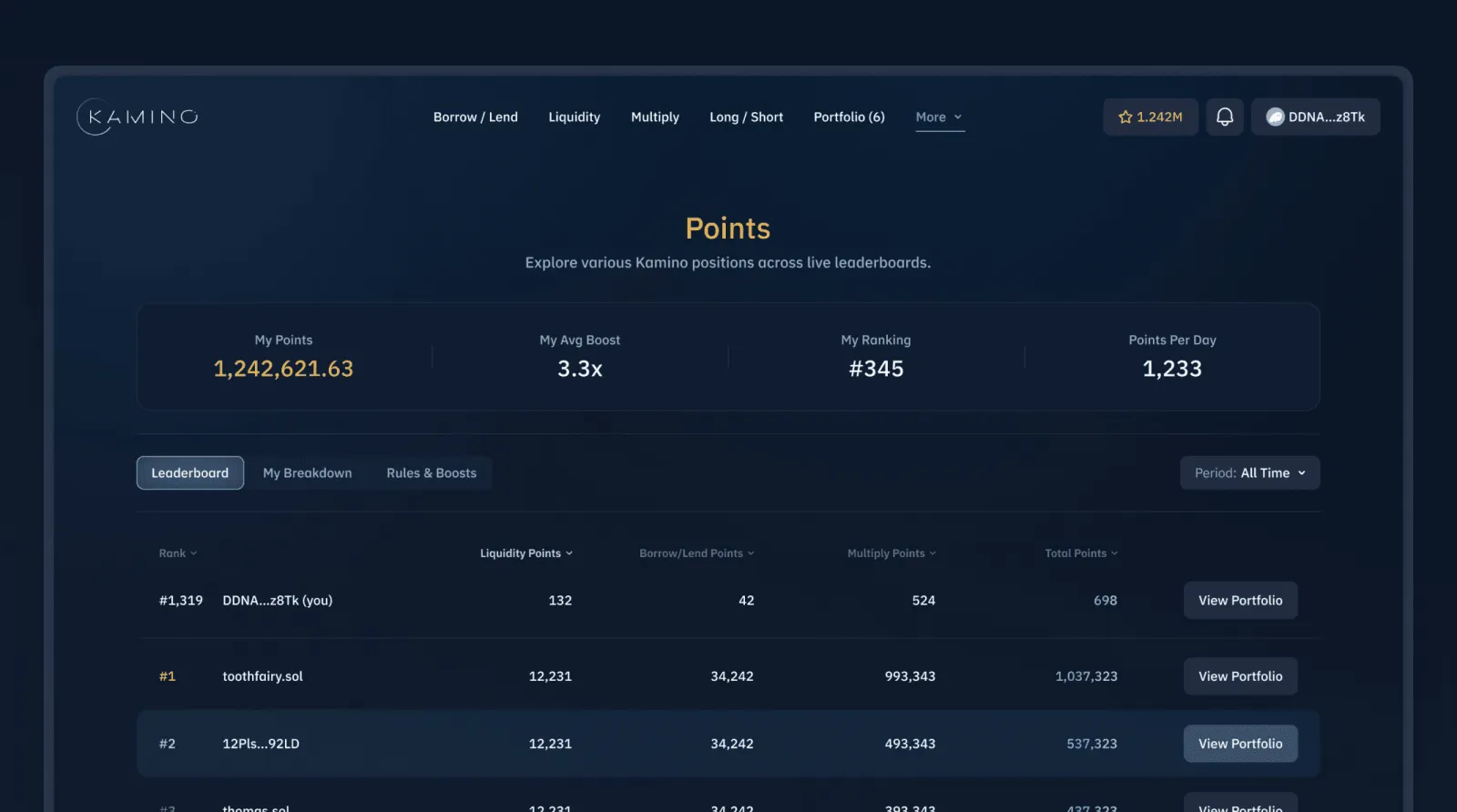Open the Liquidity nav item

click(574, 117)
